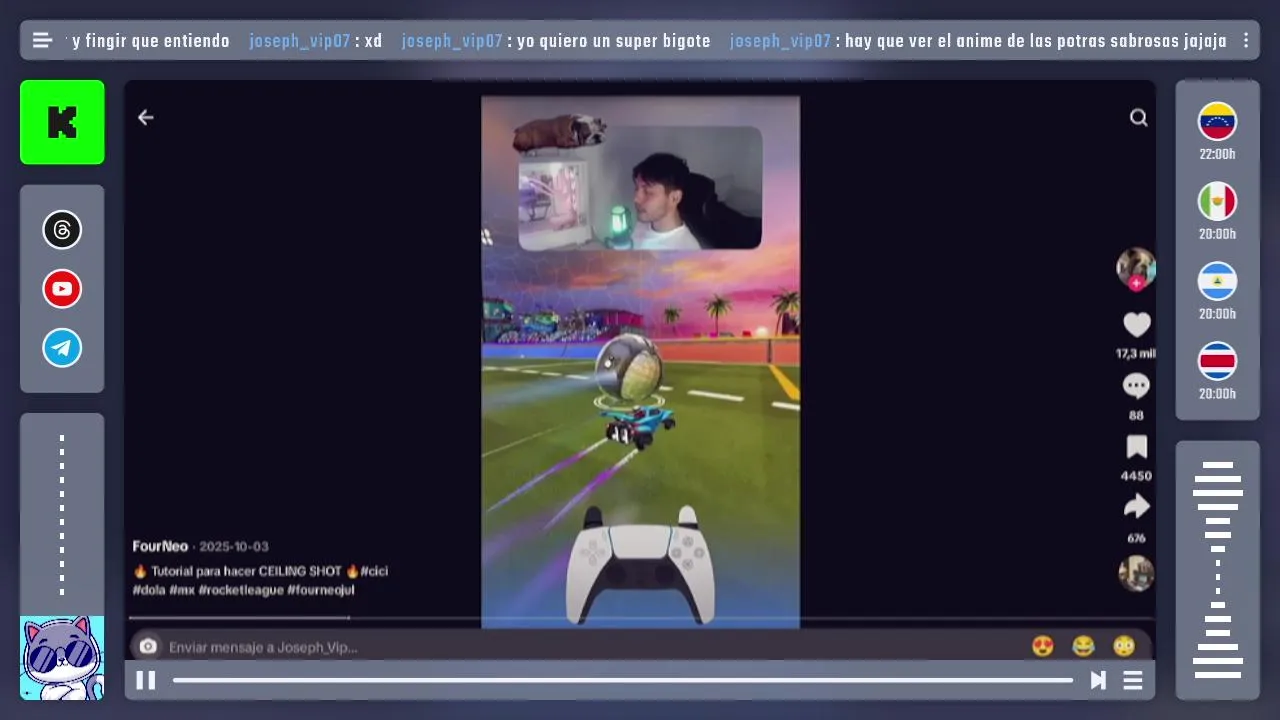The width and height of the screenshot is (1280, 720).
Task: Open the Telegram social icon
Action: (x=62, y=348)
